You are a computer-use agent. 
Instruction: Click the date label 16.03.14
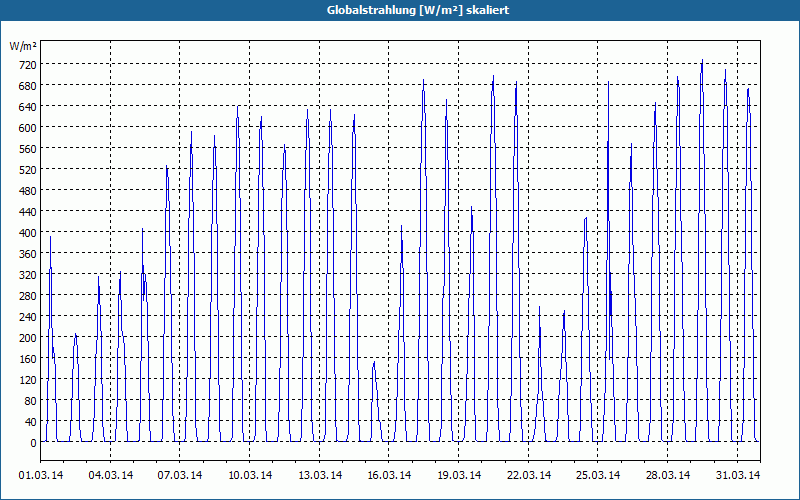point(389,476)
